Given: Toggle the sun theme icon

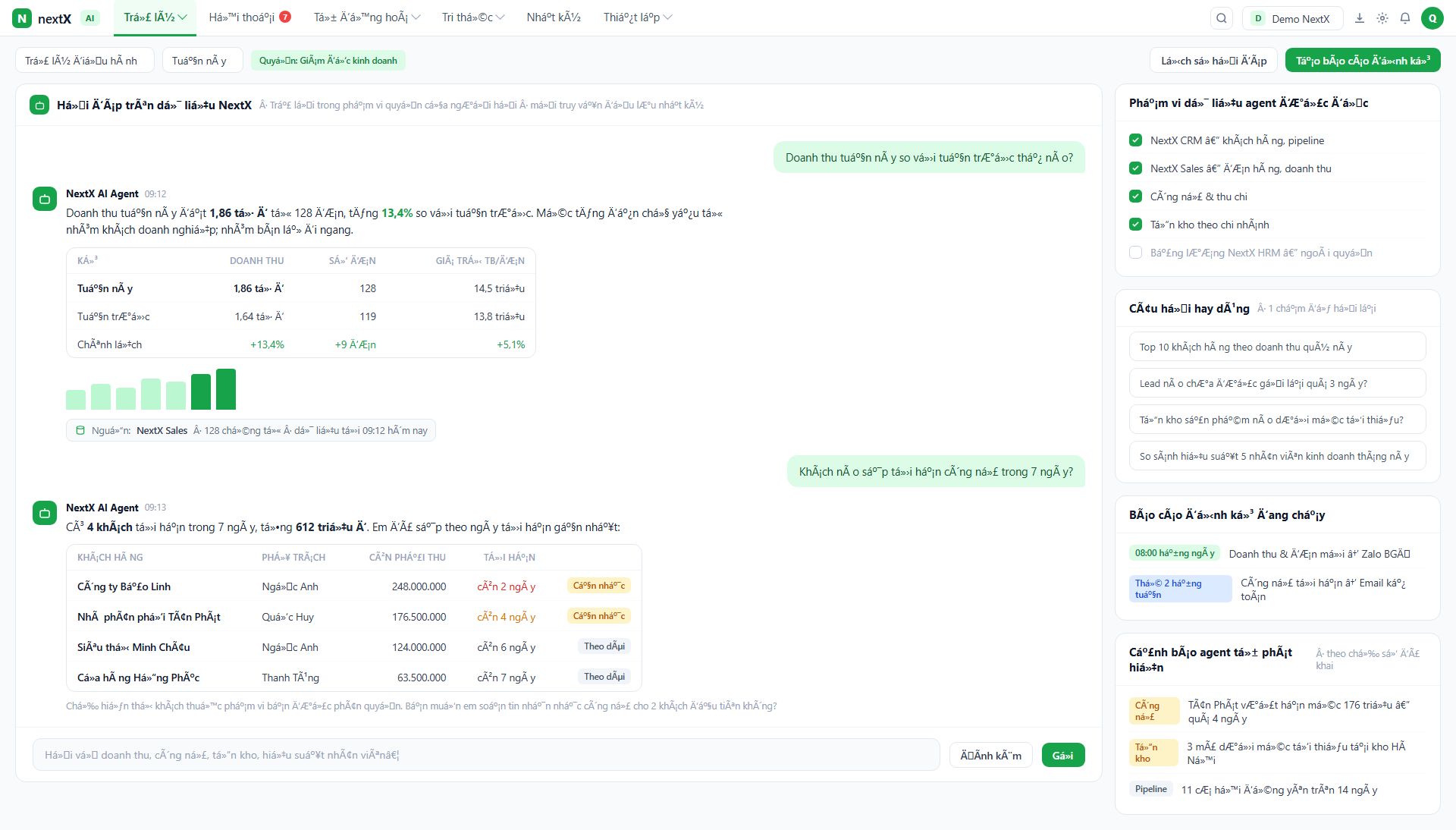Looking at the screenshot, I should tap(1382, 18).
